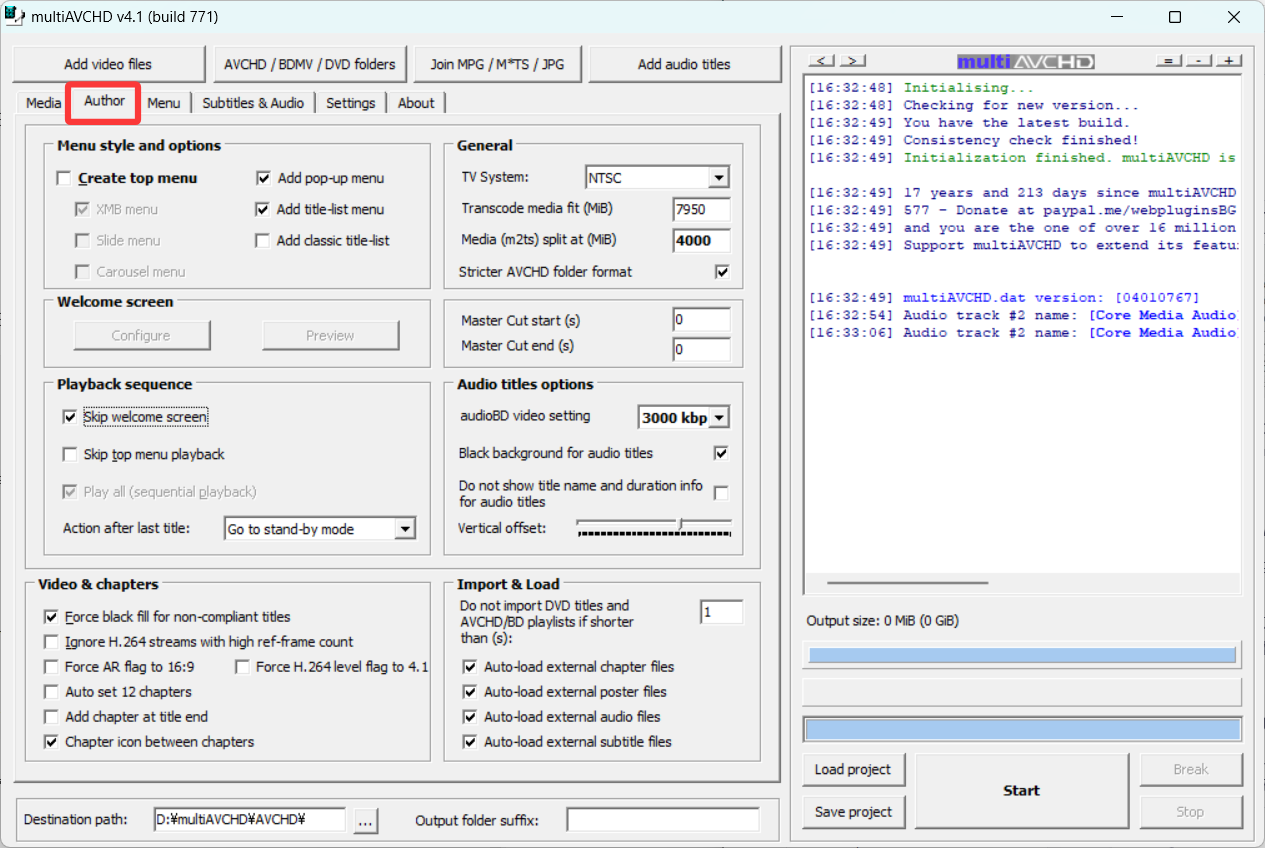Click the '+' log font increase button
1265x848 pixels.
pos(1228,61)
